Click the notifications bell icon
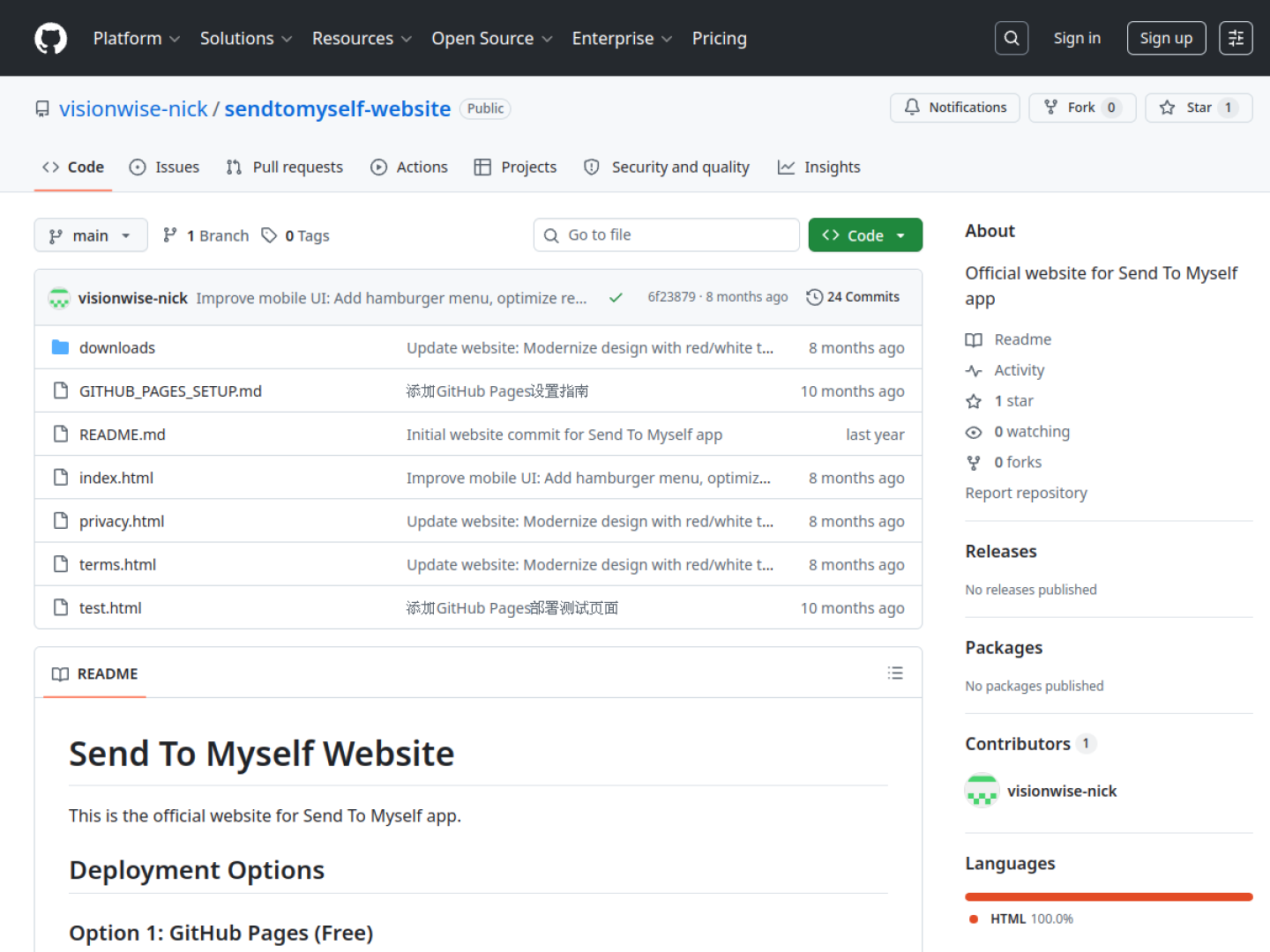Screen dimensions: 1270x952 click(x=912, y=107)
